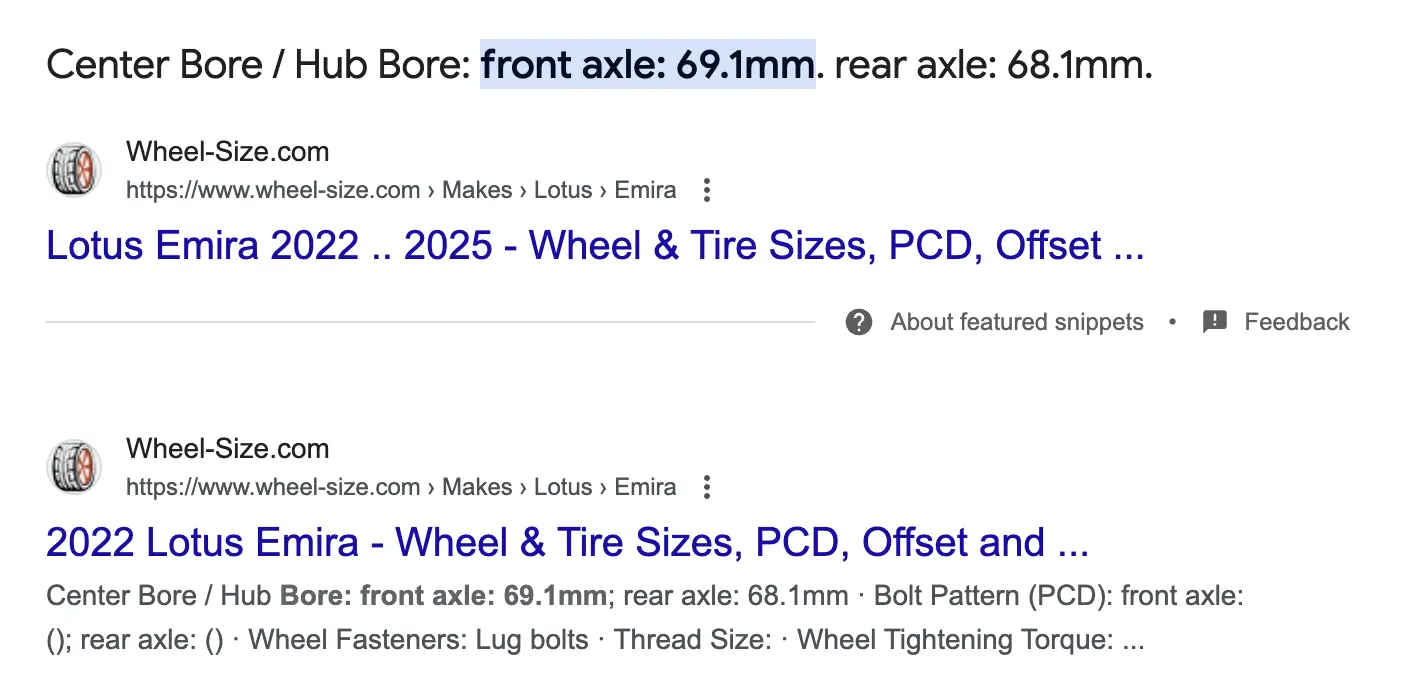Click the favicon beside the 2022 Lotus Emira result
Image resolution: width=1414 pixels, height=686 pixels.
click(x=74, y=468)
